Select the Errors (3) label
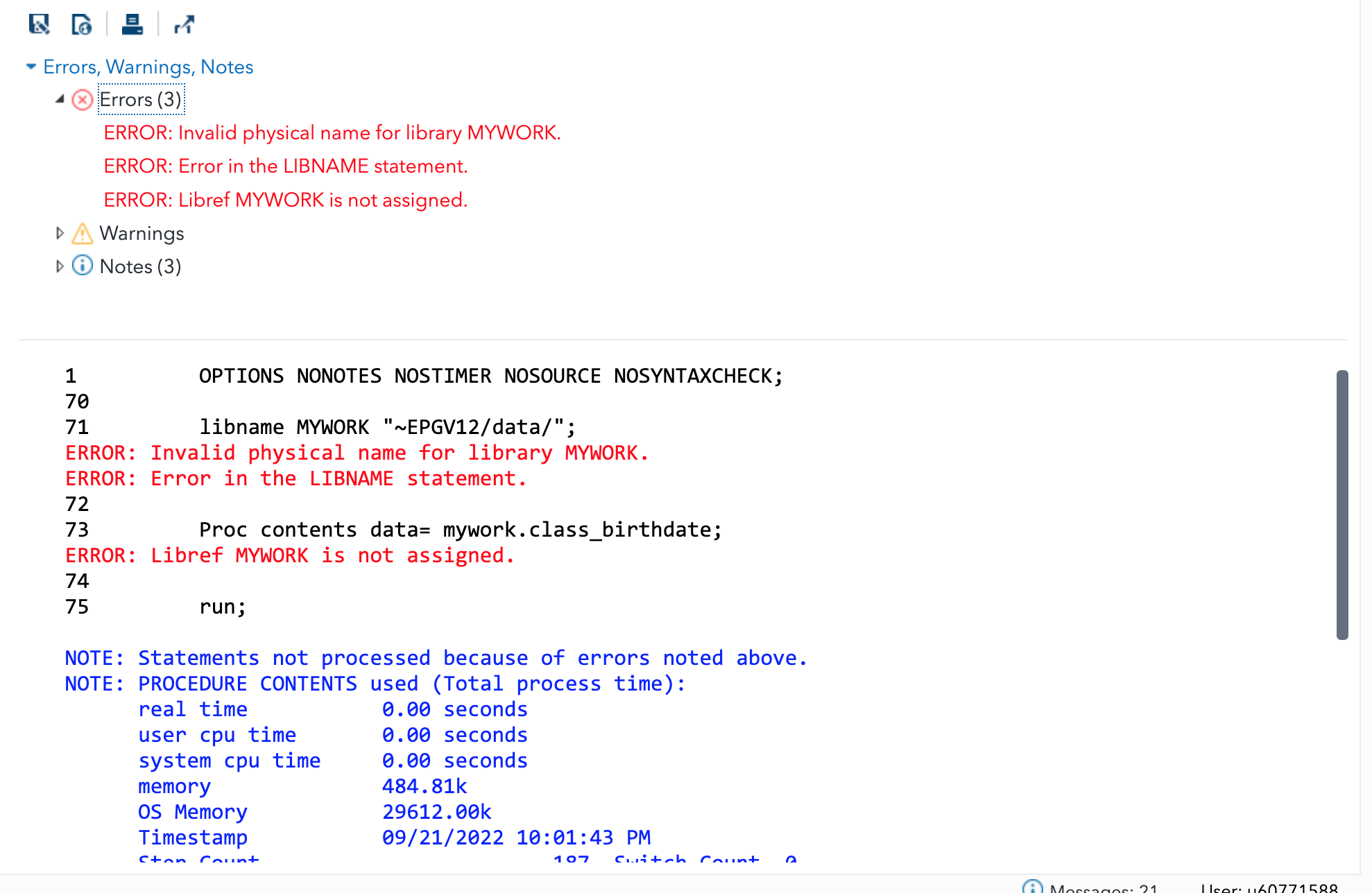This screenshot has width=1372, height=893. 141,100
